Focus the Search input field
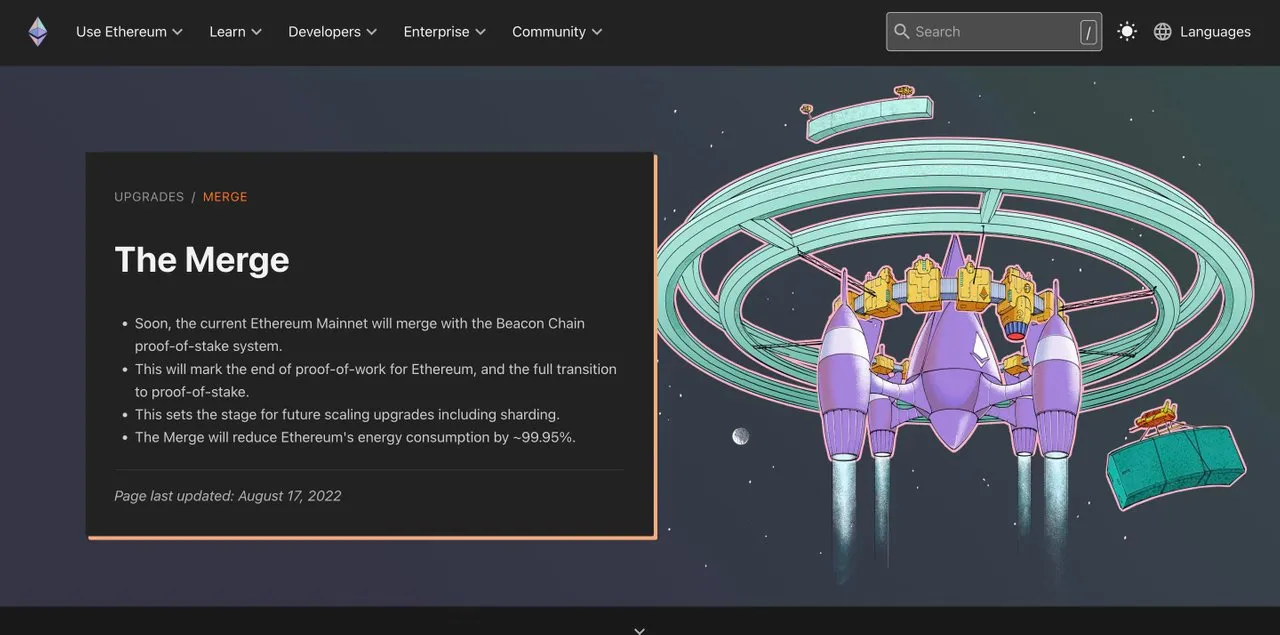Image resolution: width=1280 pixels, height=635 pixels. 994,32
